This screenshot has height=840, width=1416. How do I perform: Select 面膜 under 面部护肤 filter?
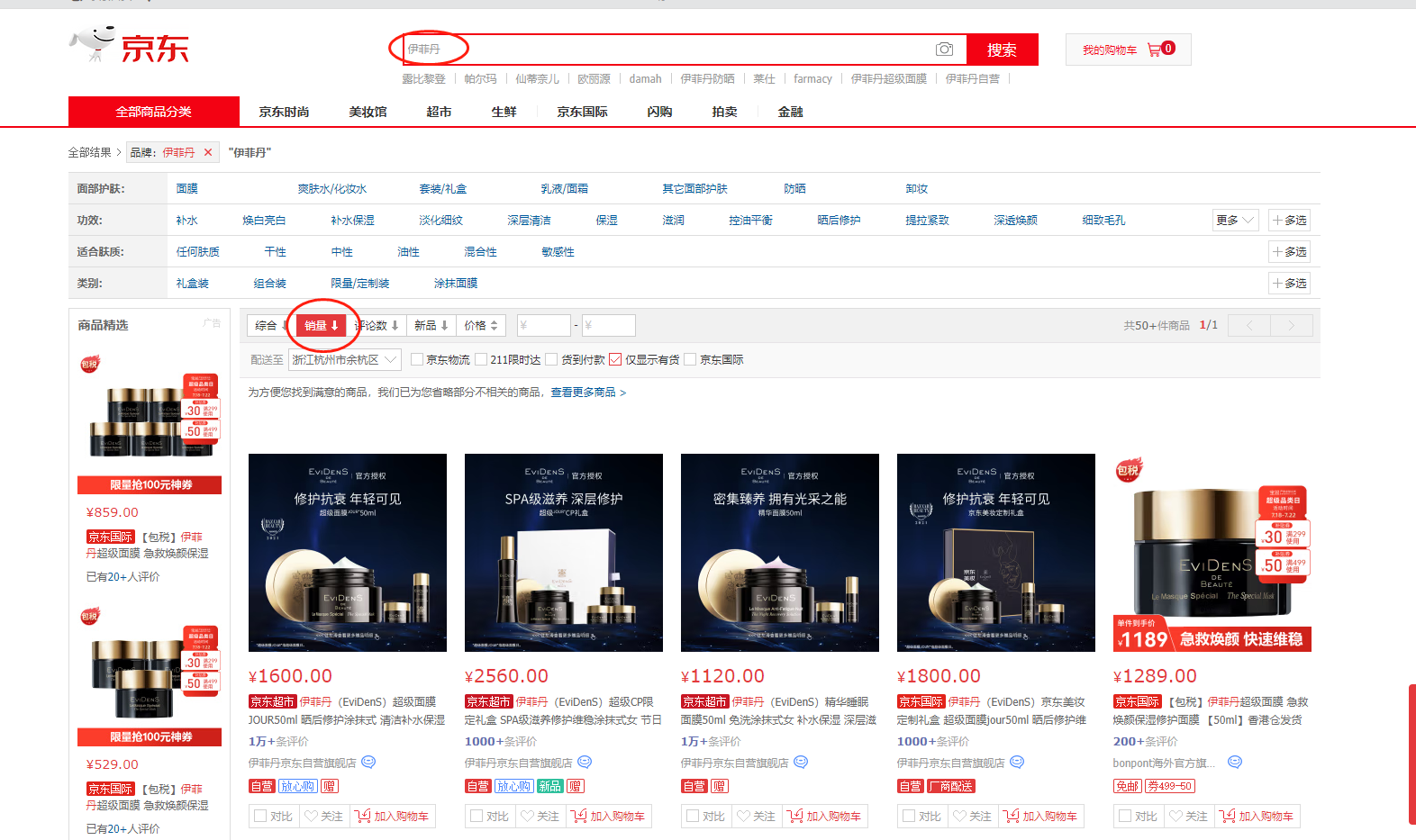[187, 189]
